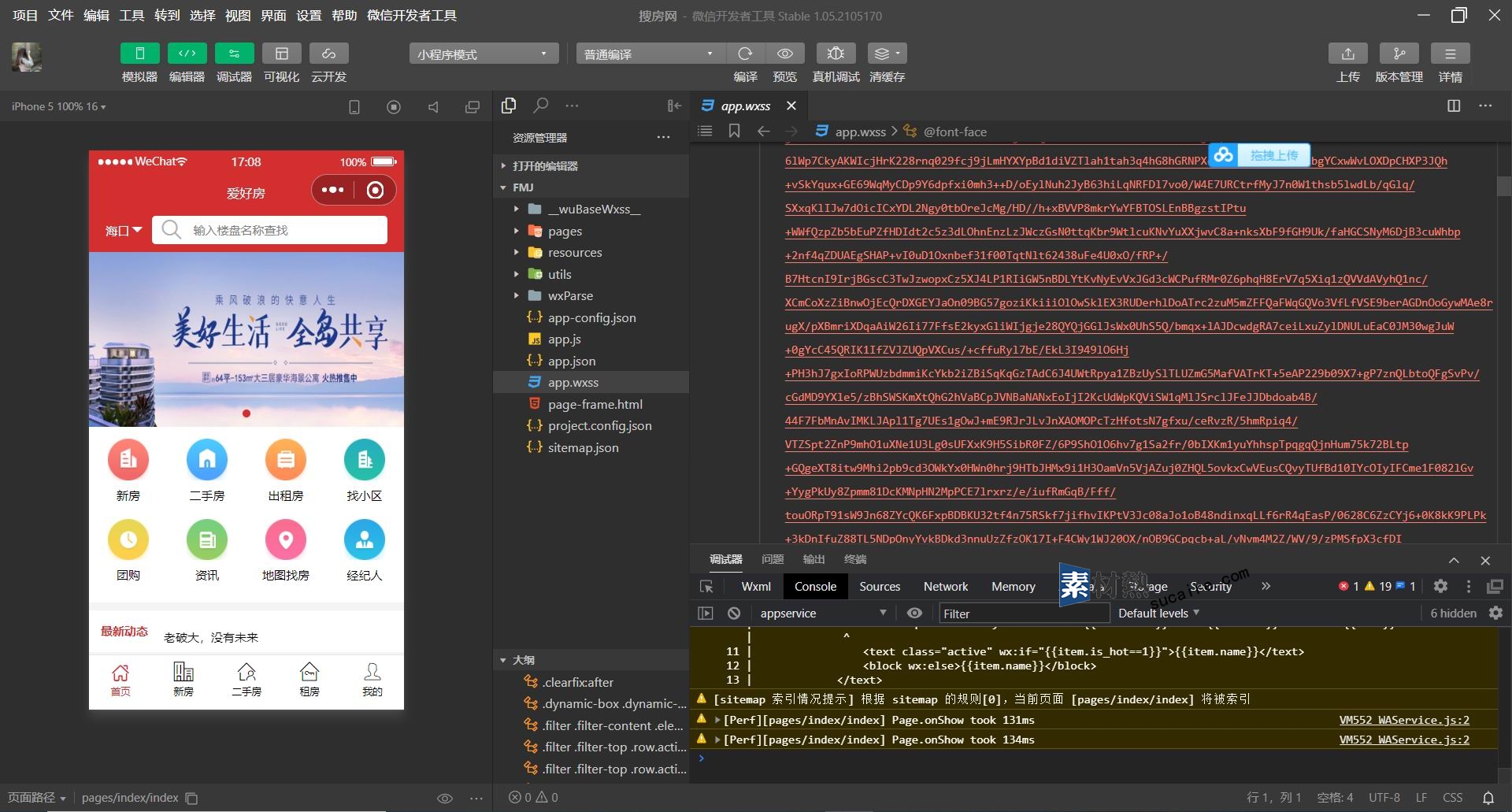Open project Details (详情) icon
The width and height of the screenshot is (1512, 812).
[x=1451, y=54]
